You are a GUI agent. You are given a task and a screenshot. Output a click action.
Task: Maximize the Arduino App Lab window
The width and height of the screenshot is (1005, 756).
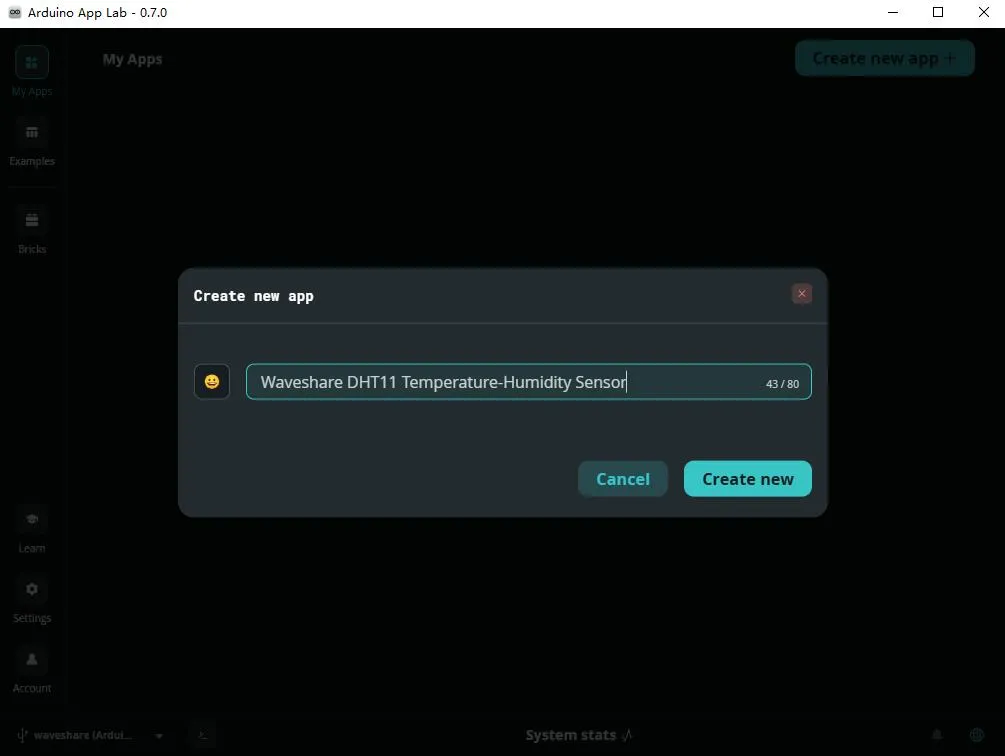point(938,12)
